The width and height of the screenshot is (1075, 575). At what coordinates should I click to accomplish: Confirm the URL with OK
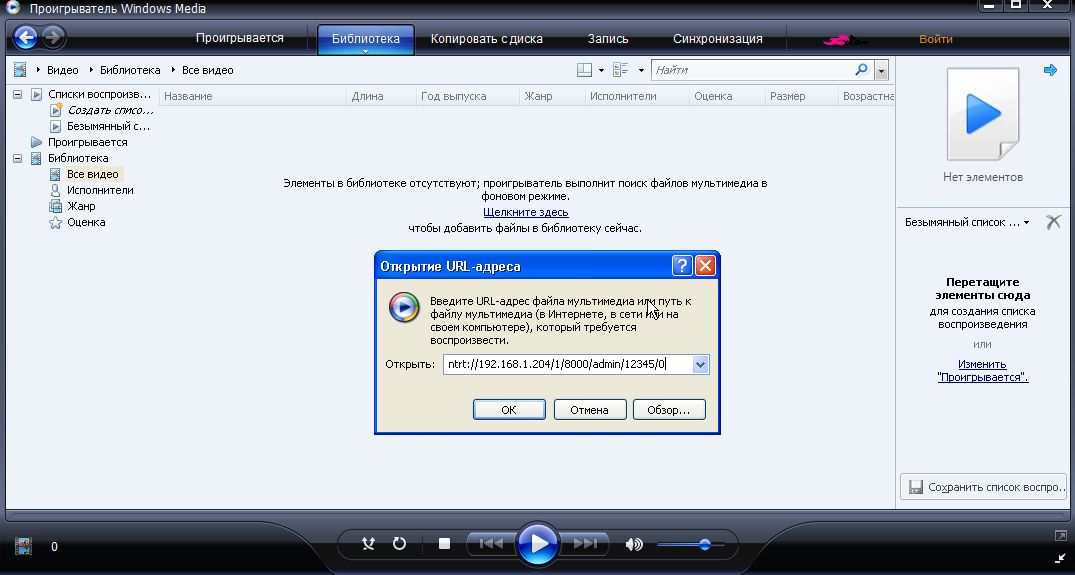[x=509, y=410]
